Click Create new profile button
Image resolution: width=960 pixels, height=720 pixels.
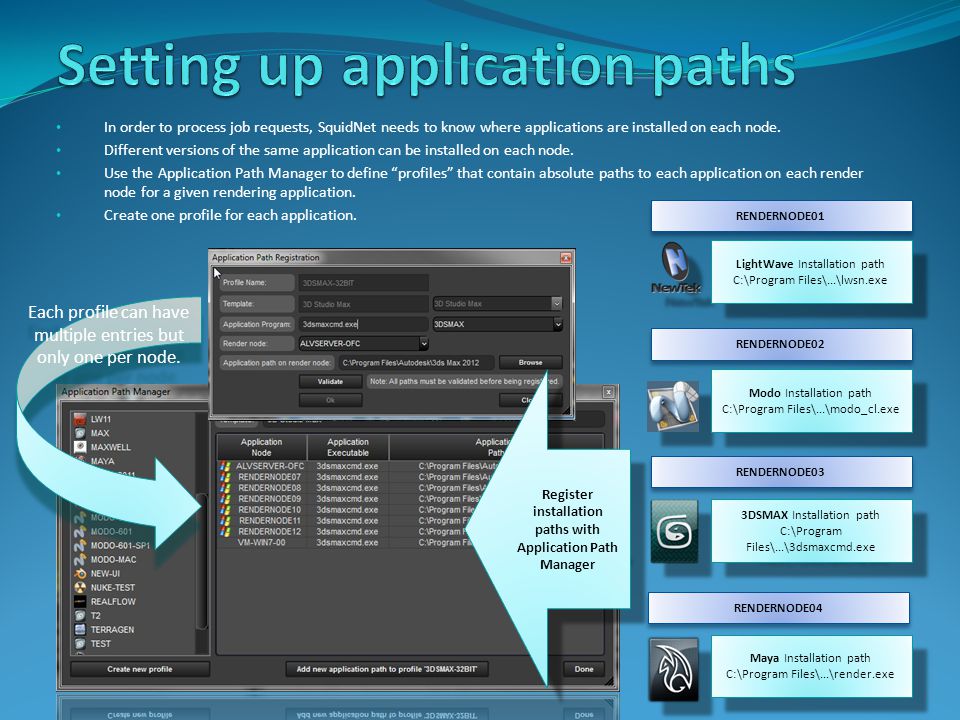coord(140,669)
